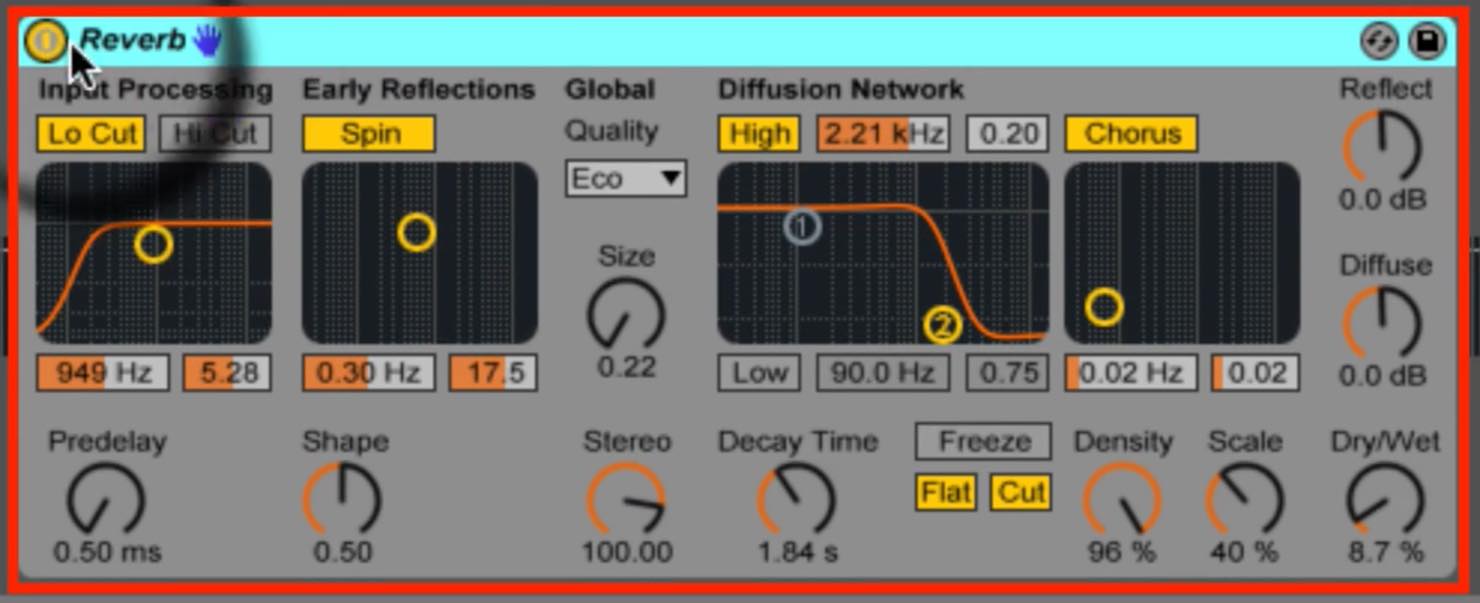Click the Predelay knob
This screenshot has height=603, width=1480.
(105, 499)
